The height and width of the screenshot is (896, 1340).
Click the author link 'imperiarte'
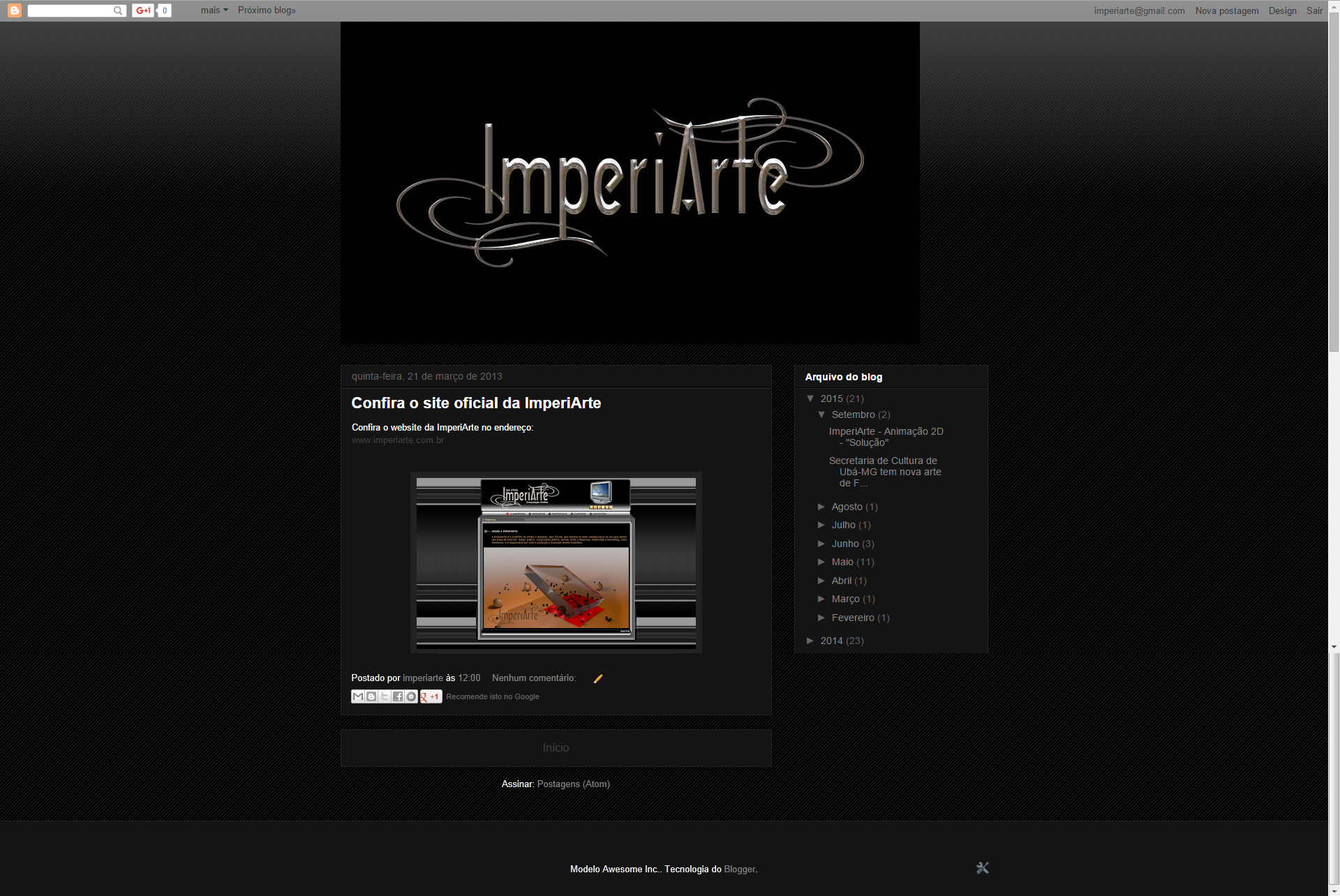[x=423, y=678]
